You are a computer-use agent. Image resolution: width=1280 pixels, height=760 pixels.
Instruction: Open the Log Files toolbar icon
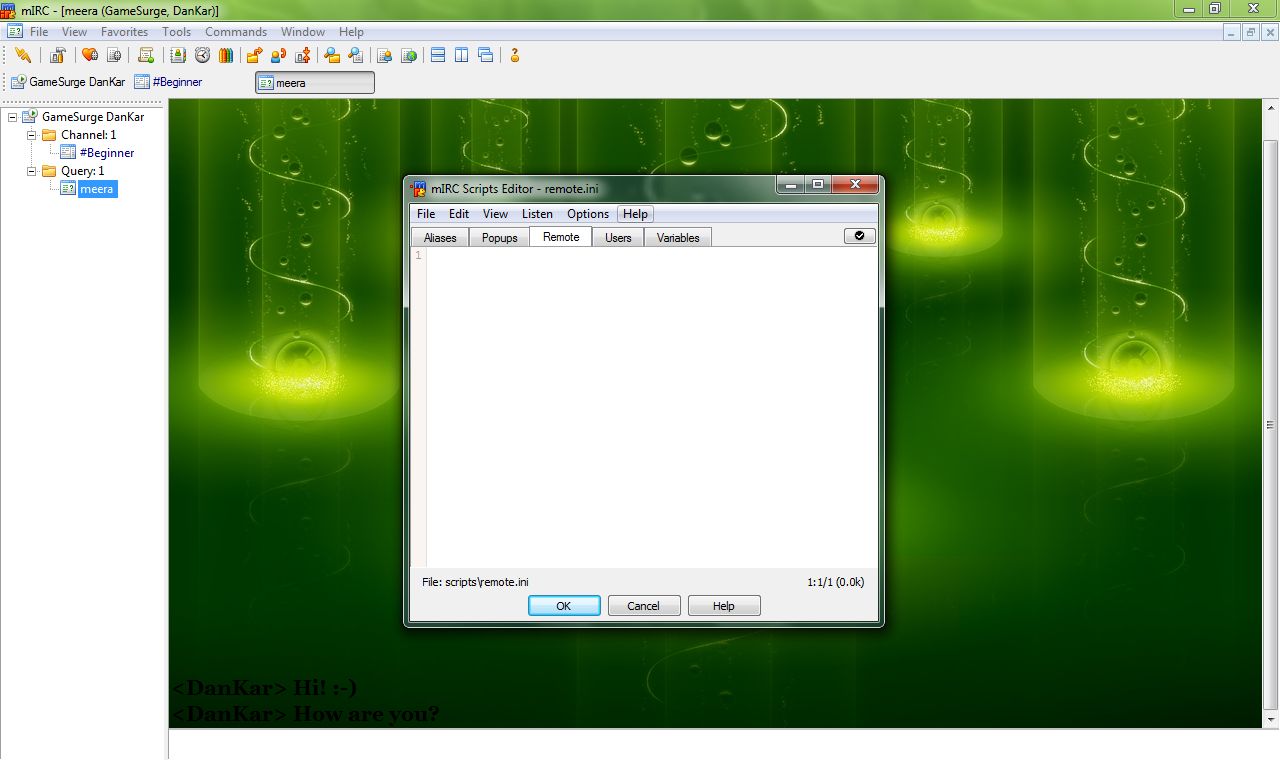(355, 55)
